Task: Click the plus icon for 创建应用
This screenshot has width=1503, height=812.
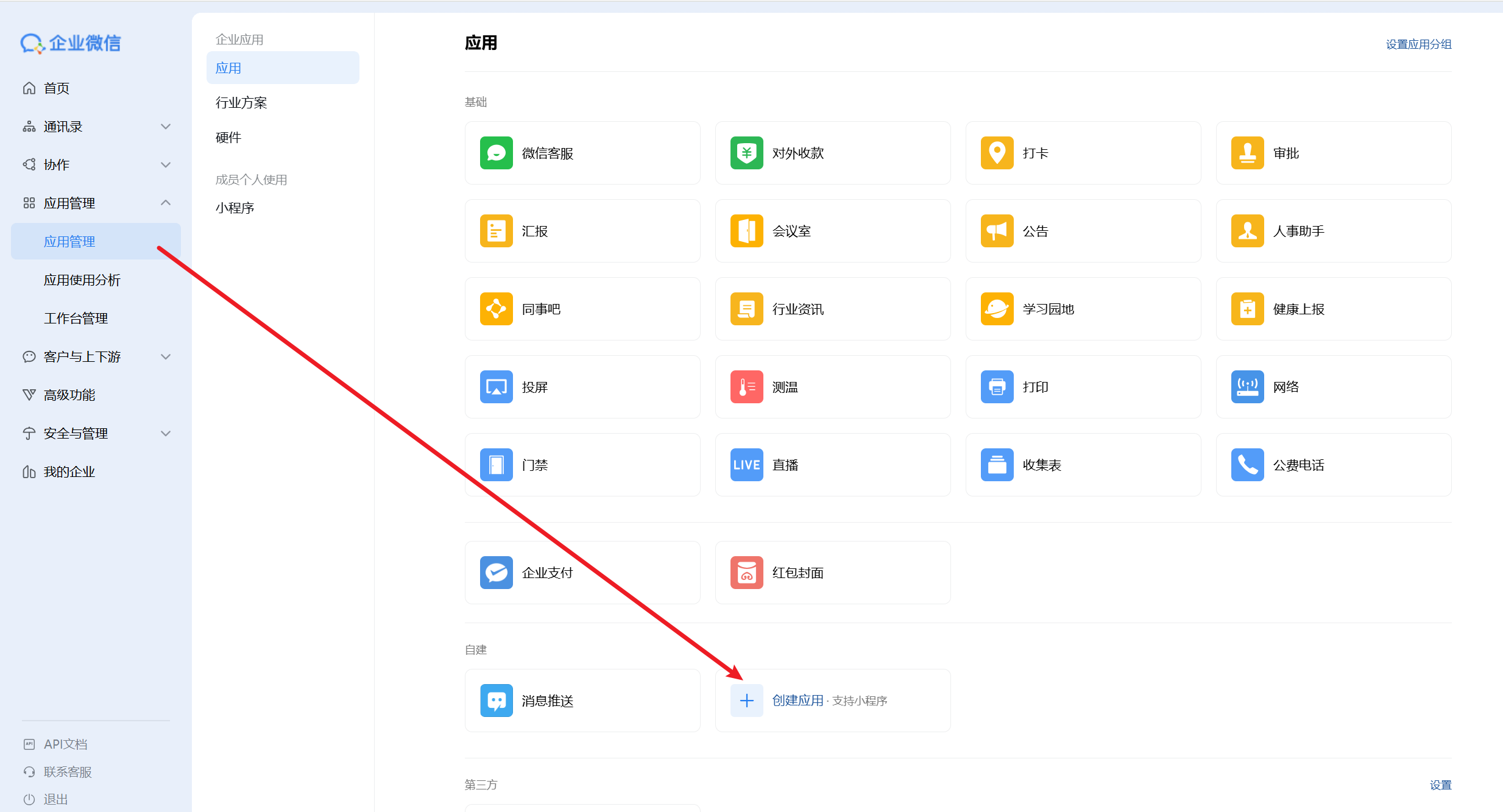Action: coord(746,701)
